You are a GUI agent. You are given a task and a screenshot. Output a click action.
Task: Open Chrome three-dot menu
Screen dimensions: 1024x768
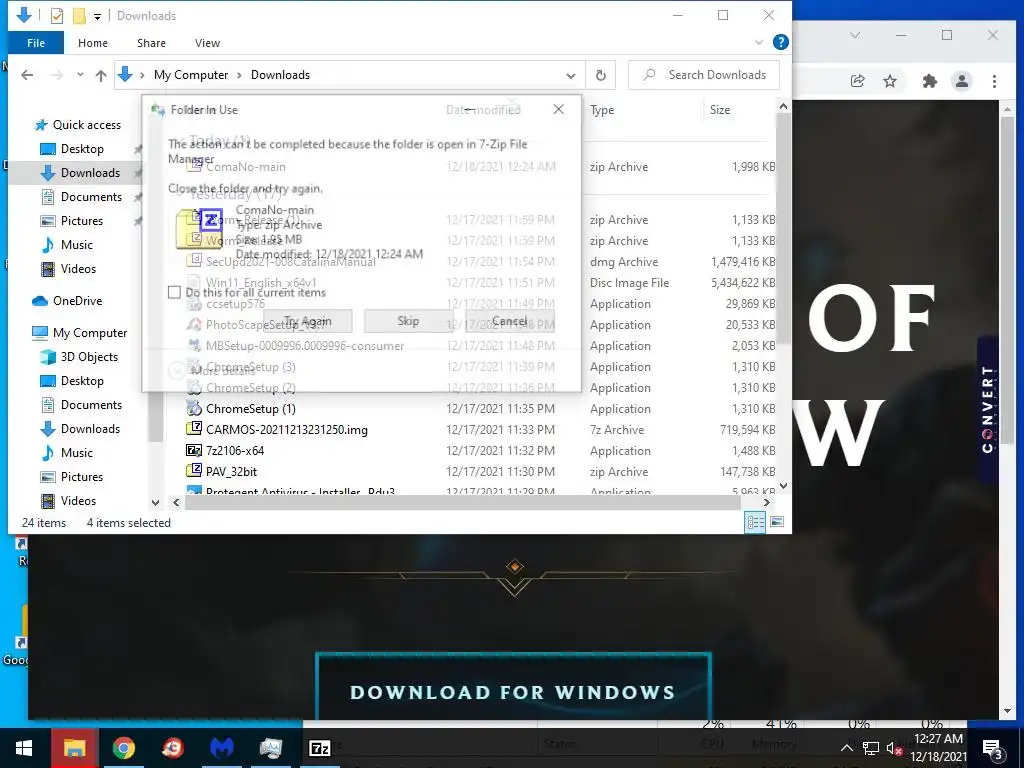(994, 81)
